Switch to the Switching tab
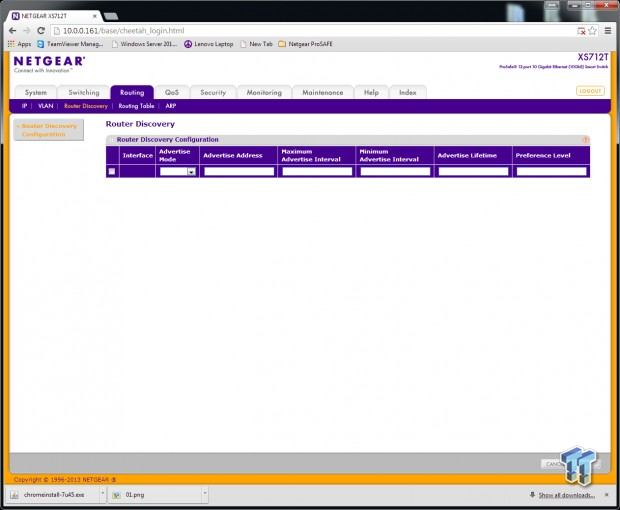This screenshot has height=510, width=620. [84, 92]
